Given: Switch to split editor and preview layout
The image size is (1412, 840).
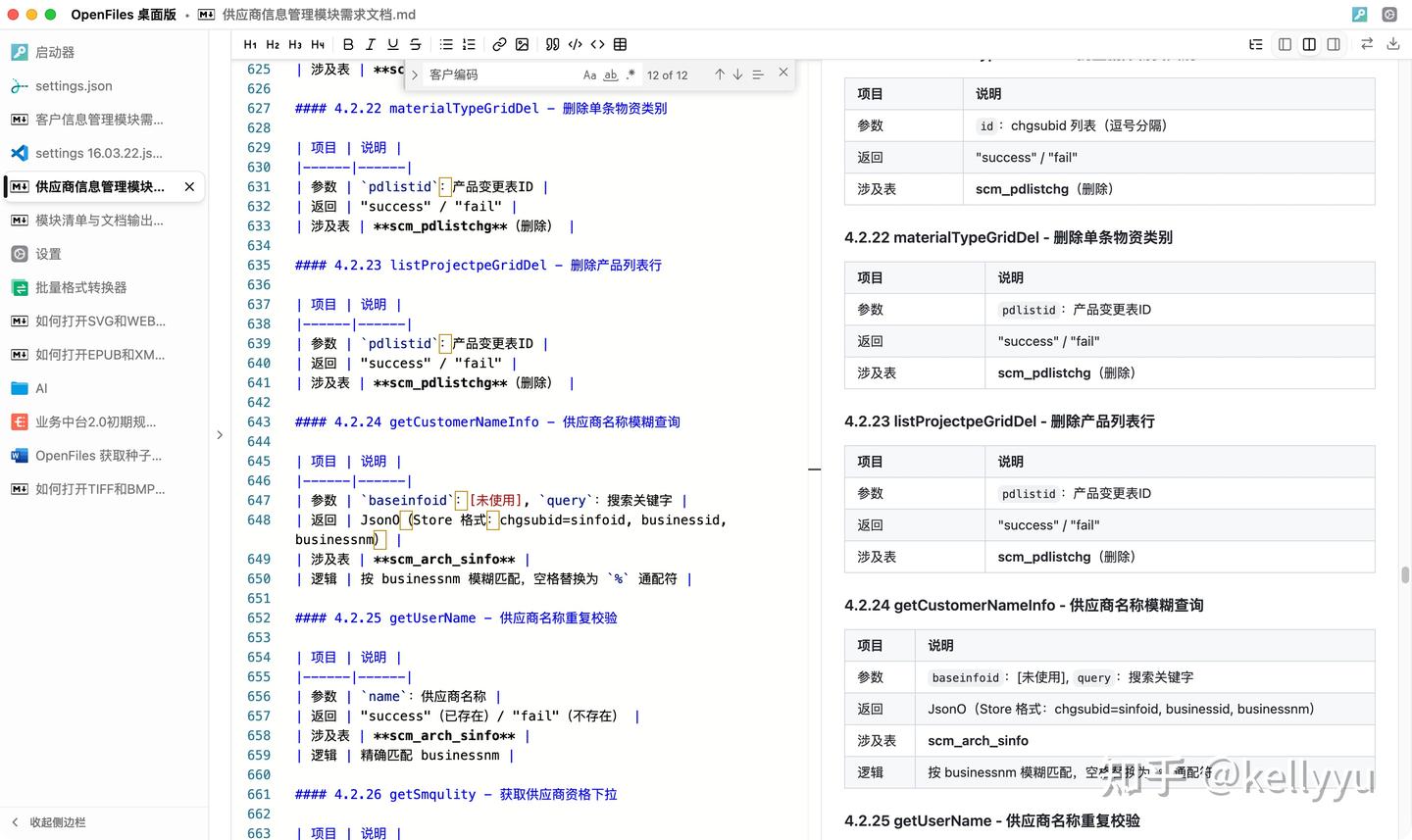Looking at the screenshot, I should tap(1309, 44).
